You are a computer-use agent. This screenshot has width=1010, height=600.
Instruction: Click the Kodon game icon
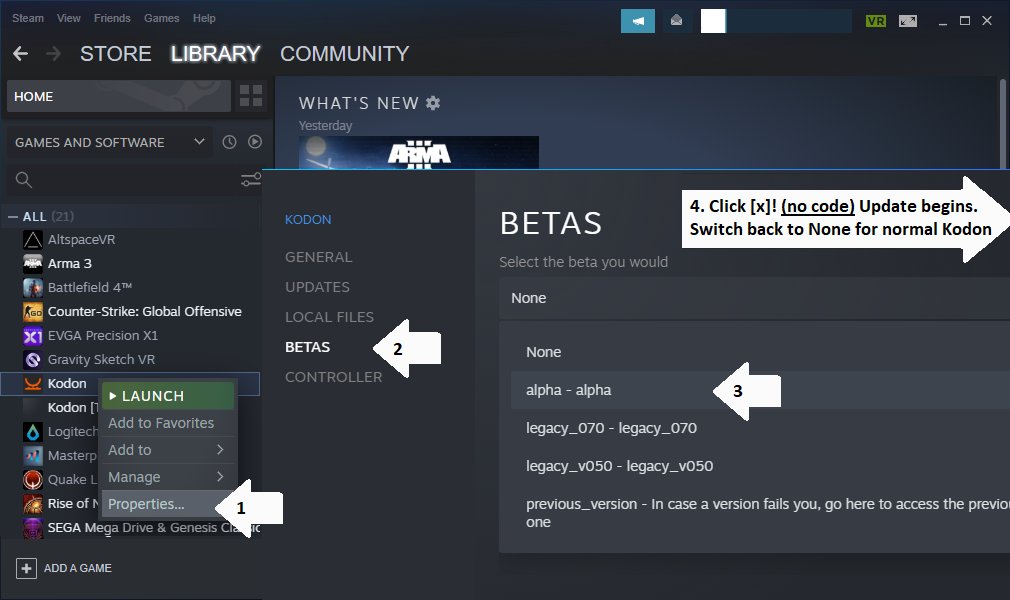coord(33,383)
